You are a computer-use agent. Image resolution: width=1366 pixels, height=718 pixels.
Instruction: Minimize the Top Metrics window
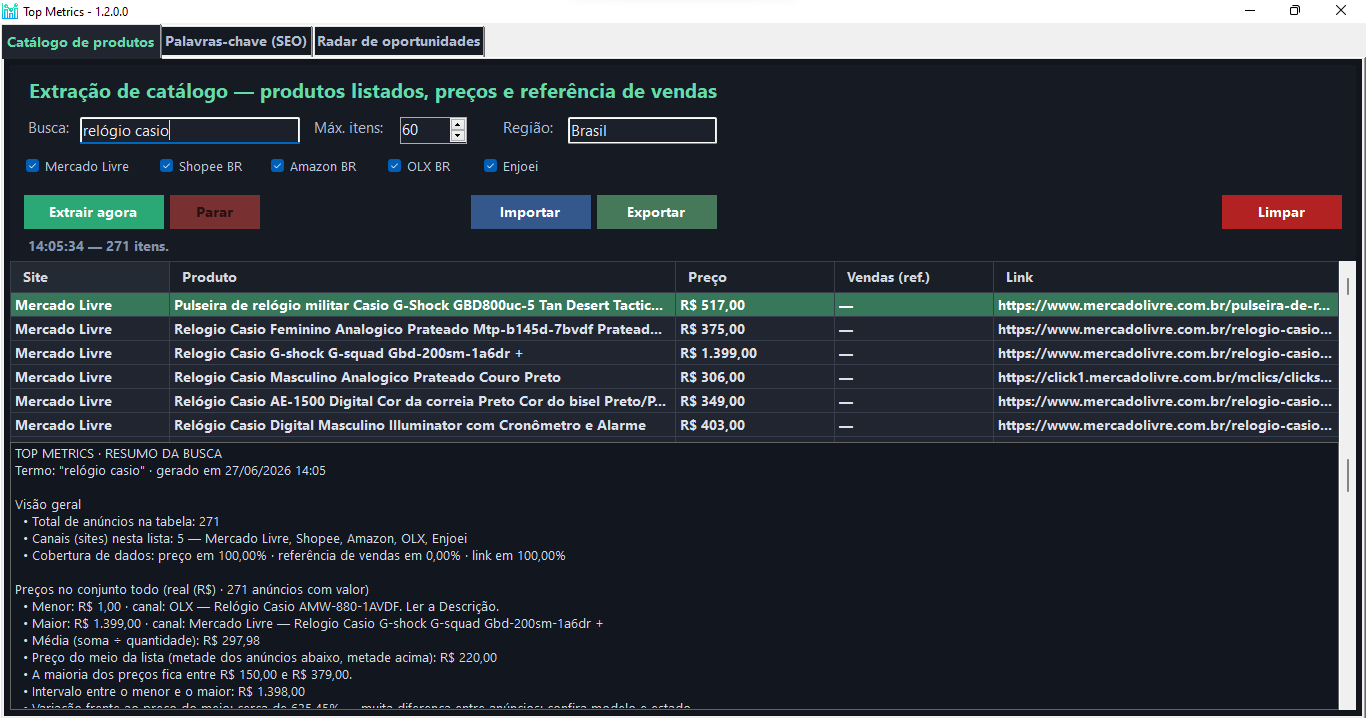(1250, 10)
